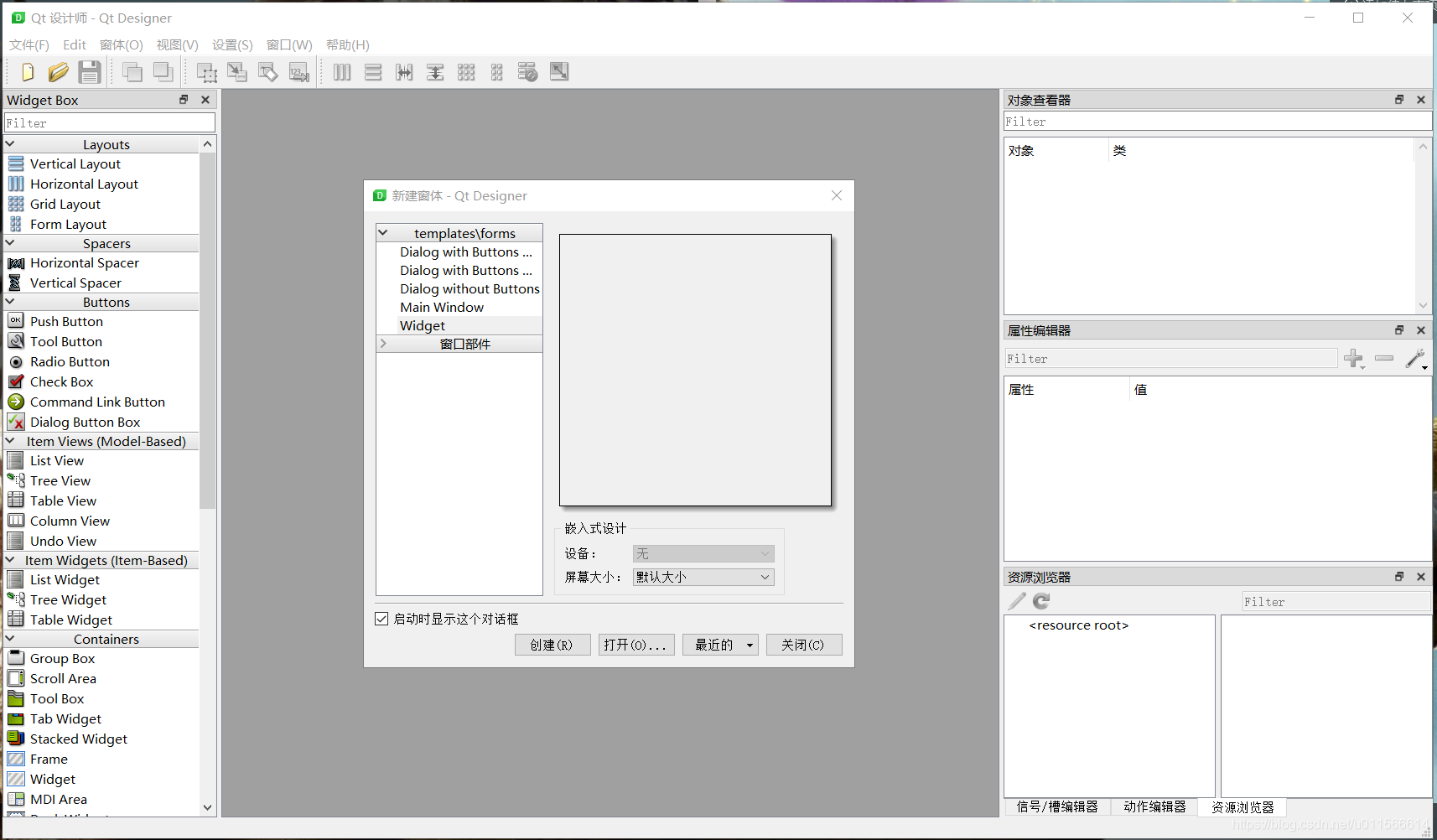The height and width of the screenshot is (840, 1437).
Task: Switch to the 信号/槽编辑器 tab
Action: point(1057,806)
